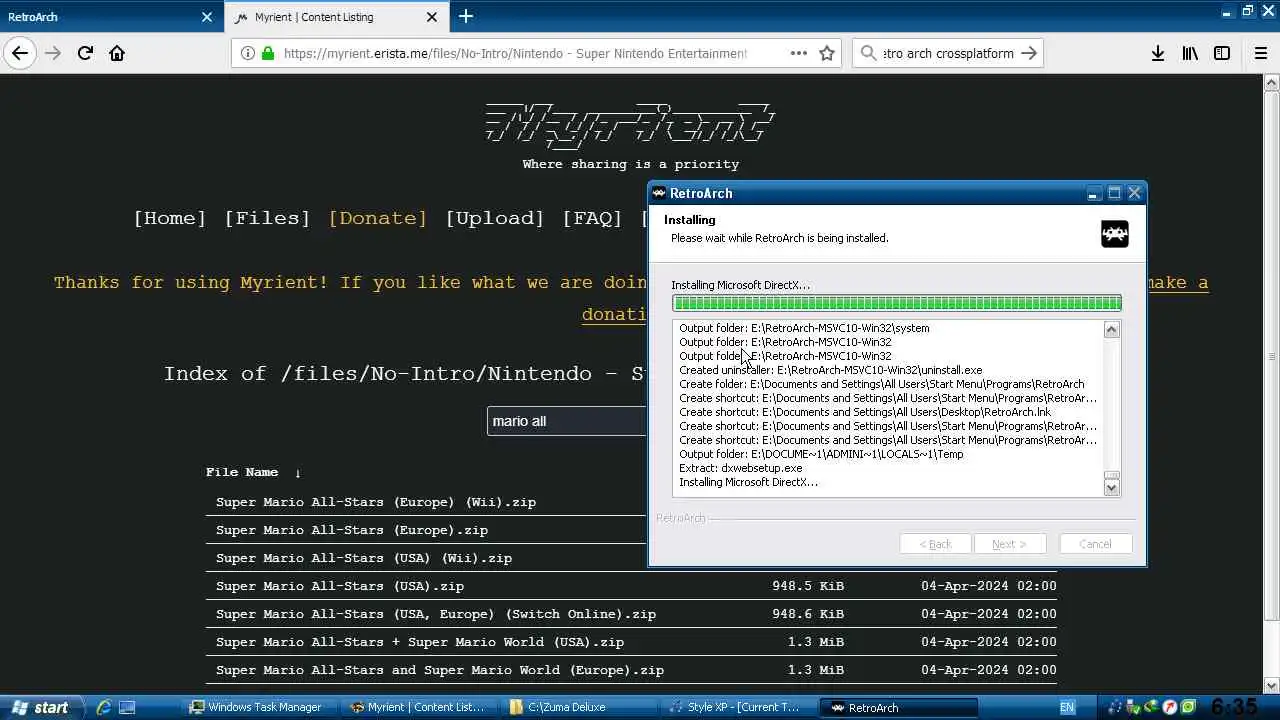Focus the browser search box
Screen dimensions: 1280x720
point(948,53)
